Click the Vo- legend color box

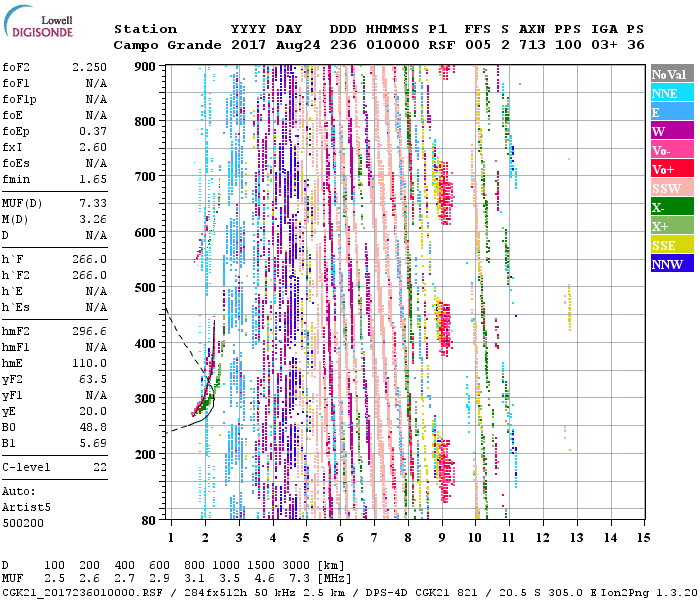pyautogui.click(x=670, y=150)
